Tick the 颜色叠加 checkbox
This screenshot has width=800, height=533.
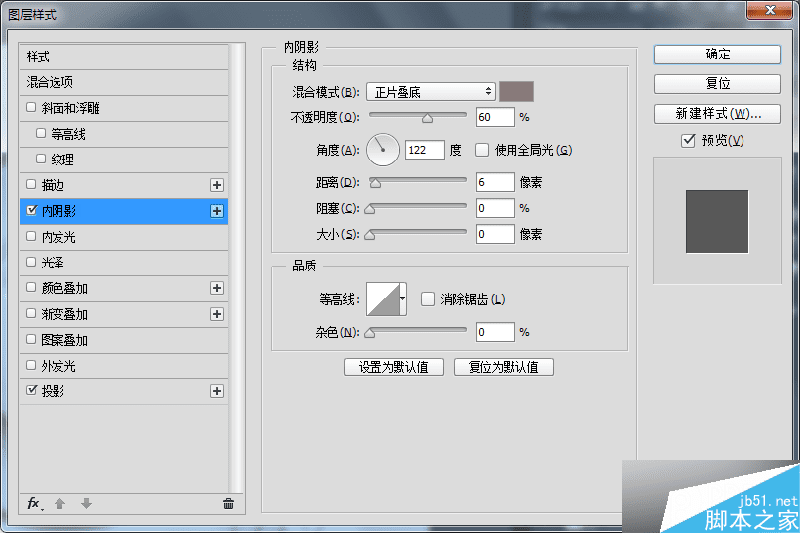[x=31, y=287]
